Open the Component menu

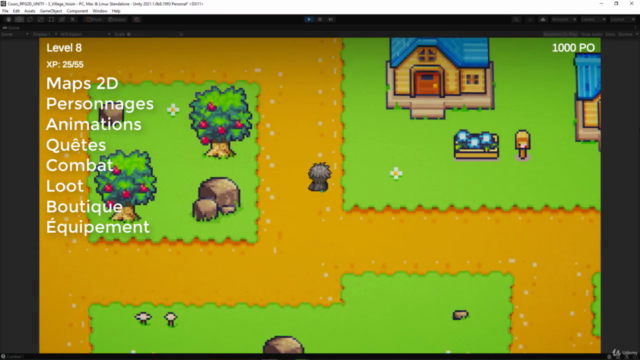point(77,11)
